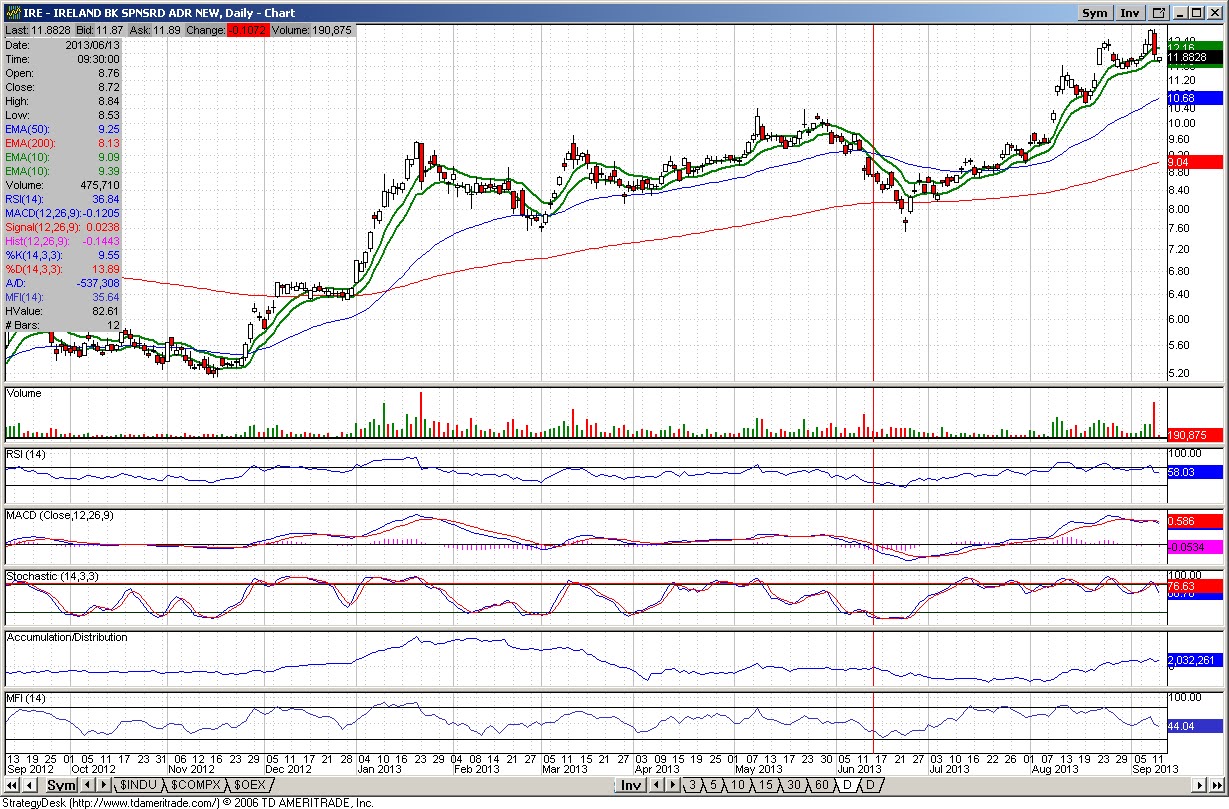The image size is (1229, 809).
Task: Select the 30 minute interval tab
Action: [x=793, y=786]
